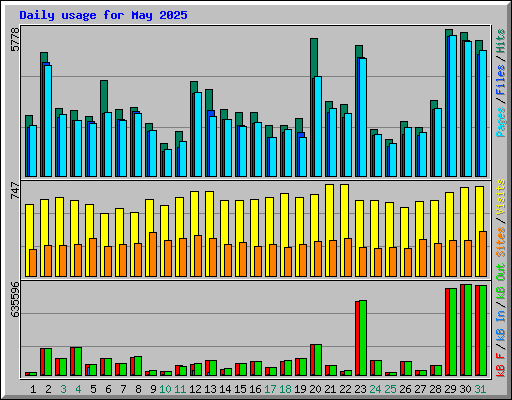Click day label 21 on the x-axis
The image size is (512, 400).
coord(330,389)
